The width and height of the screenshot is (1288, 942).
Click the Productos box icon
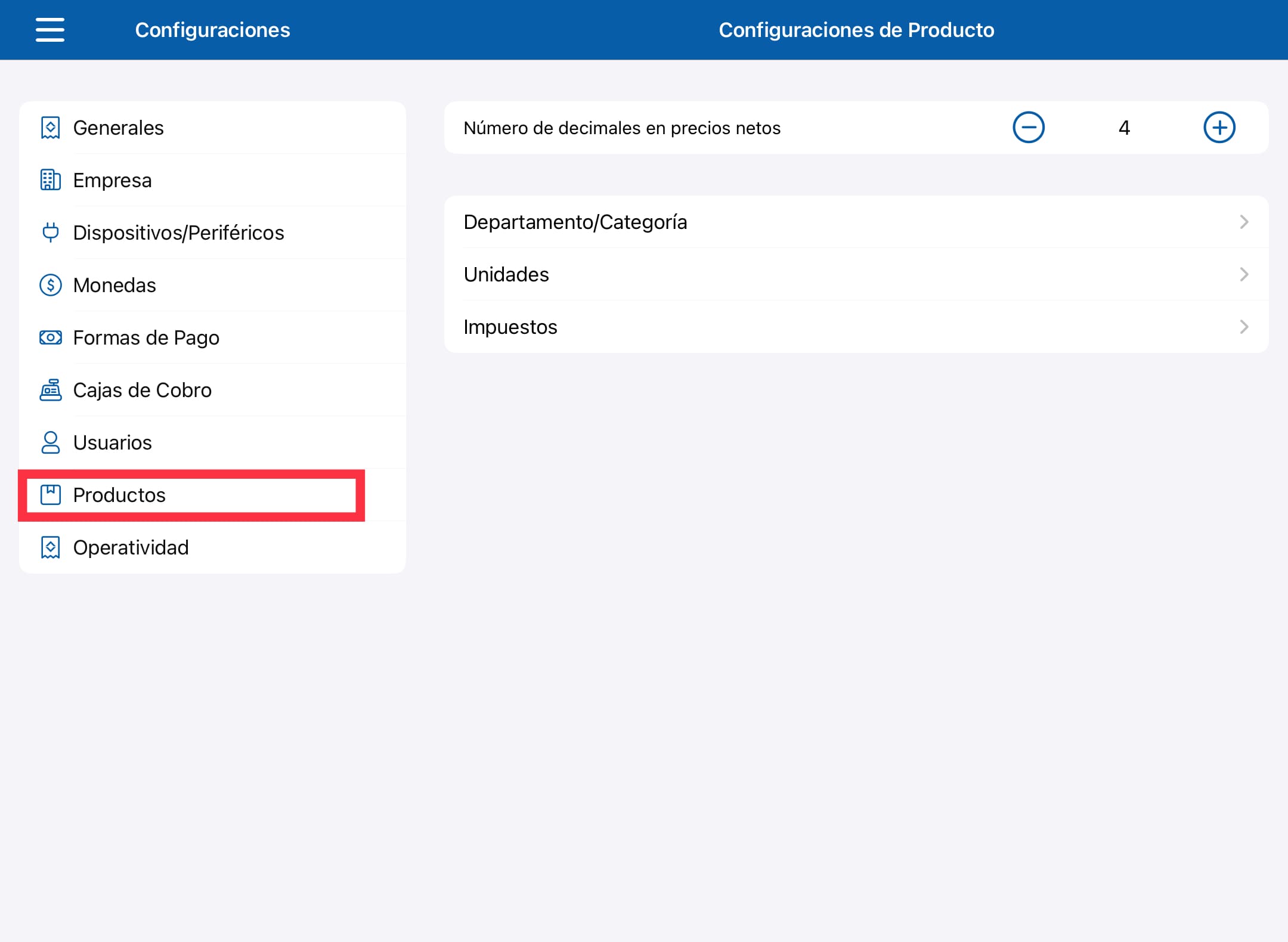coord(51,495)
